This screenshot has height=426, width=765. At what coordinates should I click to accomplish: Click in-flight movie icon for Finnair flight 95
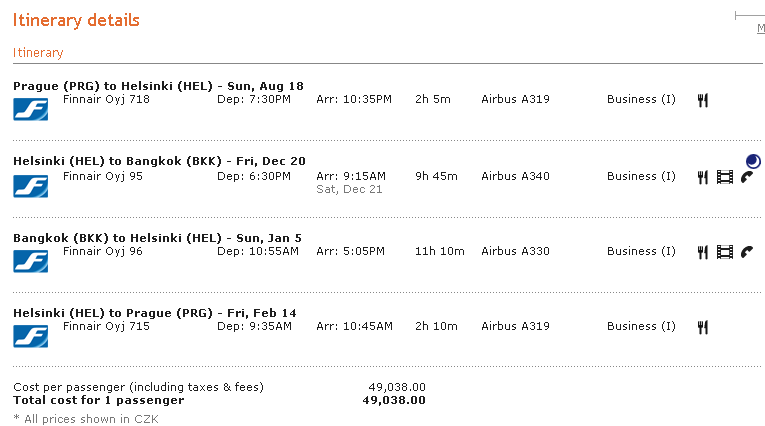point(725,177)
